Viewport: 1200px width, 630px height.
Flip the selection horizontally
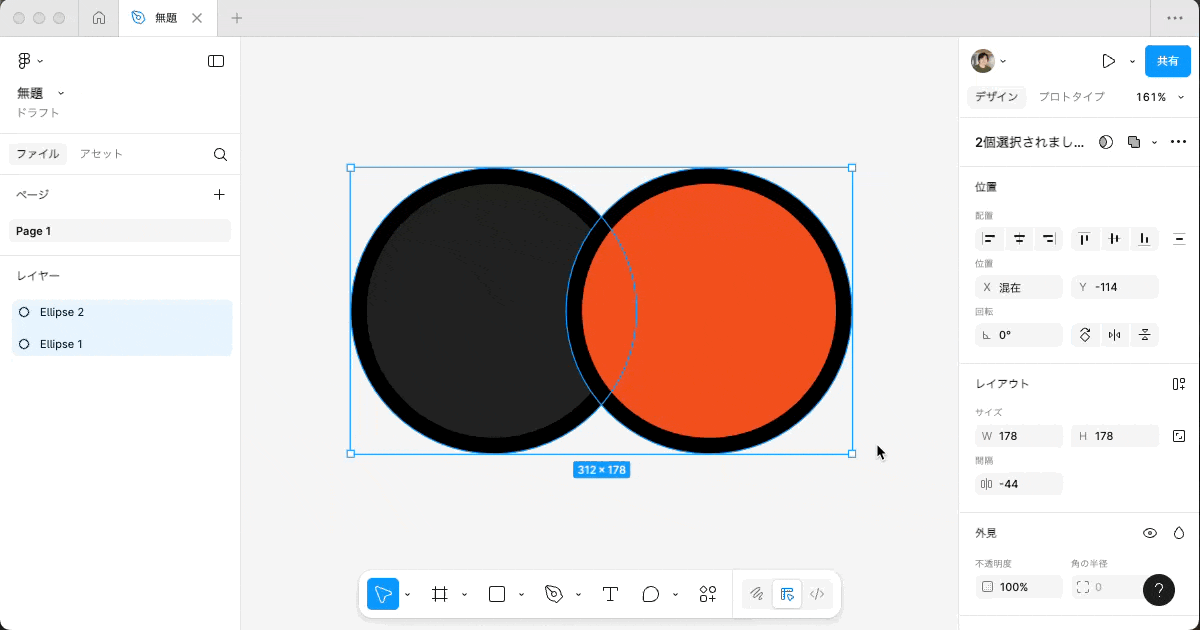coord(1114,335)
